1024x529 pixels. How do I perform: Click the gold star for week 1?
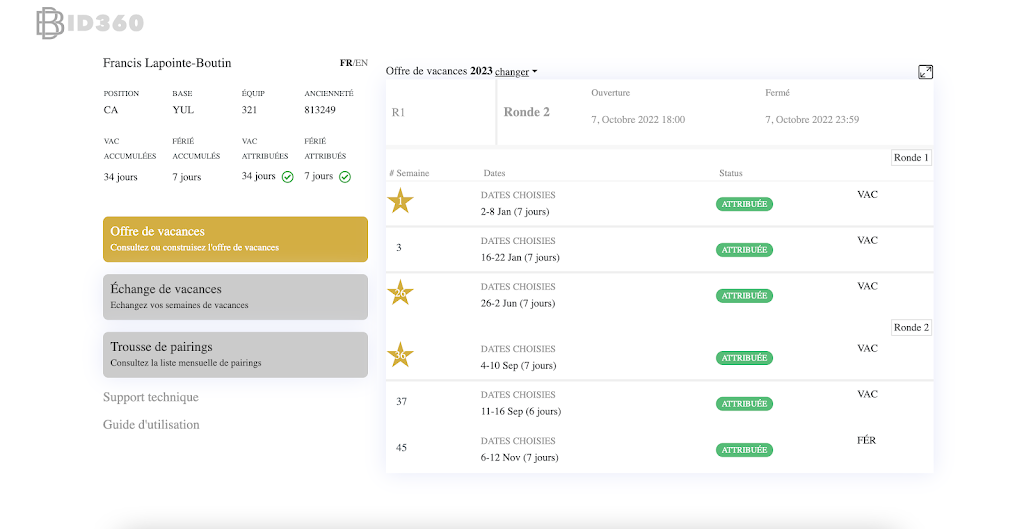click(x=400, y=201)
